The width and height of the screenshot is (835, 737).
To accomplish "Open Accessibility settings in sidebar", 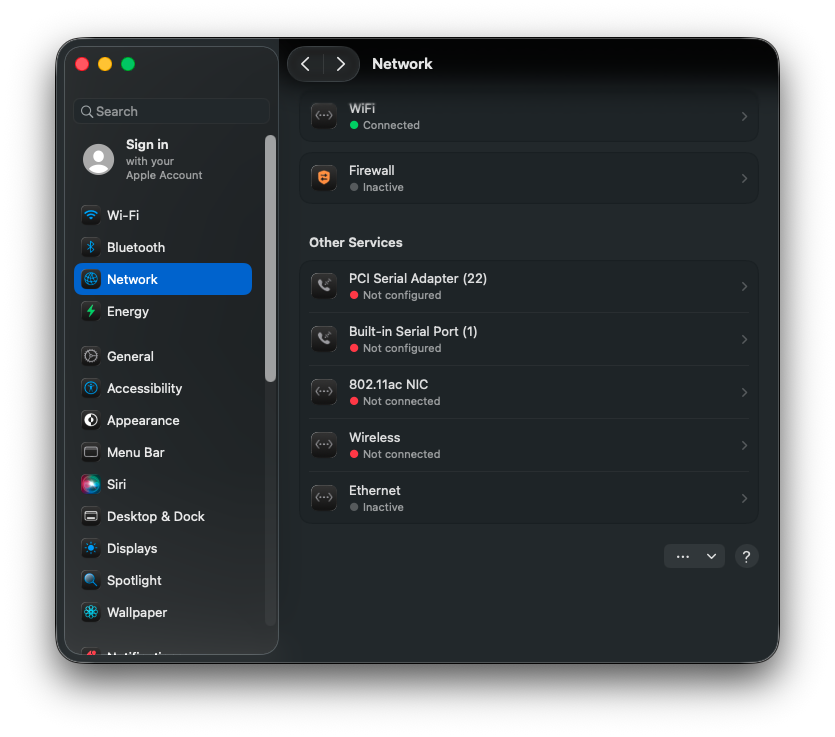I will coord(163,388).
